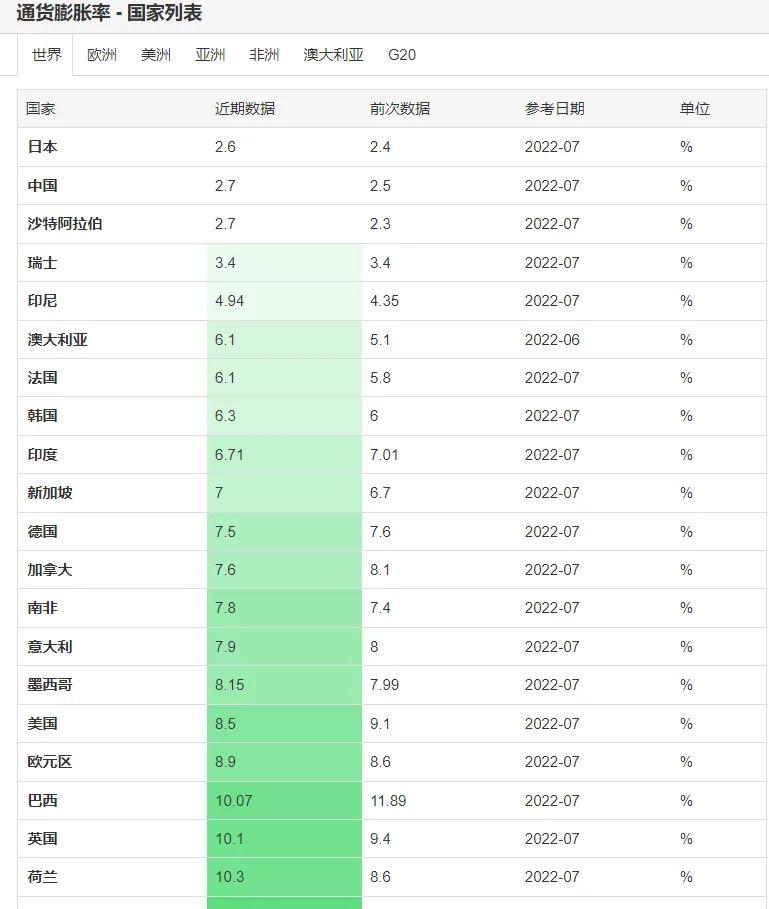The image size is (769, 909).
Task: Select the 澳大利亚 tab
Action: point(333,55)
